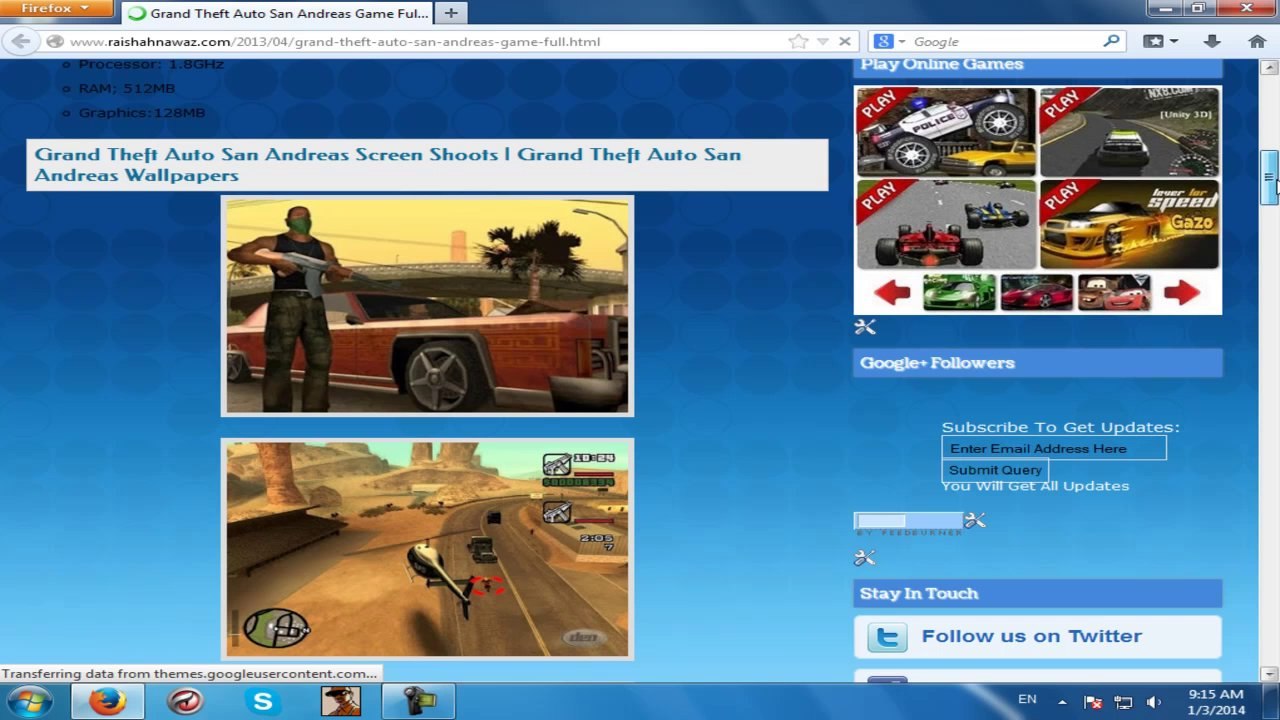
Task: Click the Google+ Followers heading
Action: tap(937, 362)
